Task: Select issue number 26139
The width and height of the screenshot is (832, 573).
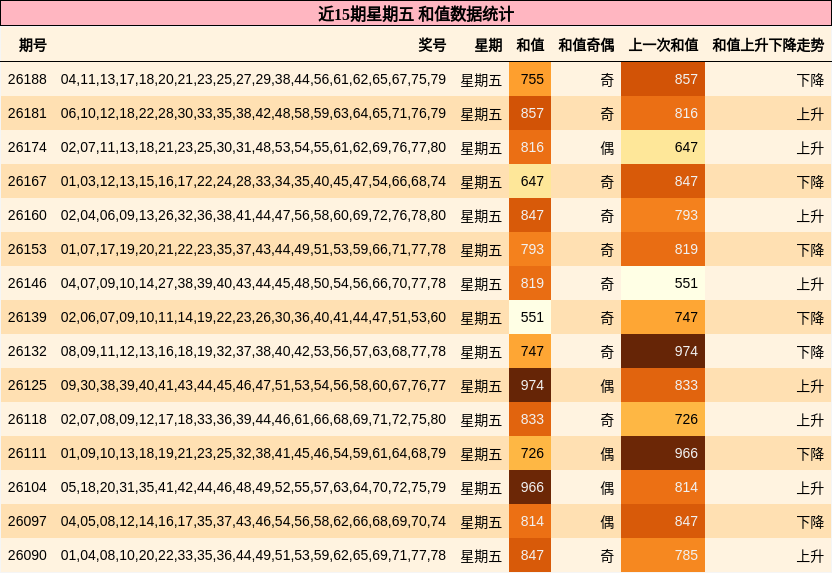Action: click(28, 317)
